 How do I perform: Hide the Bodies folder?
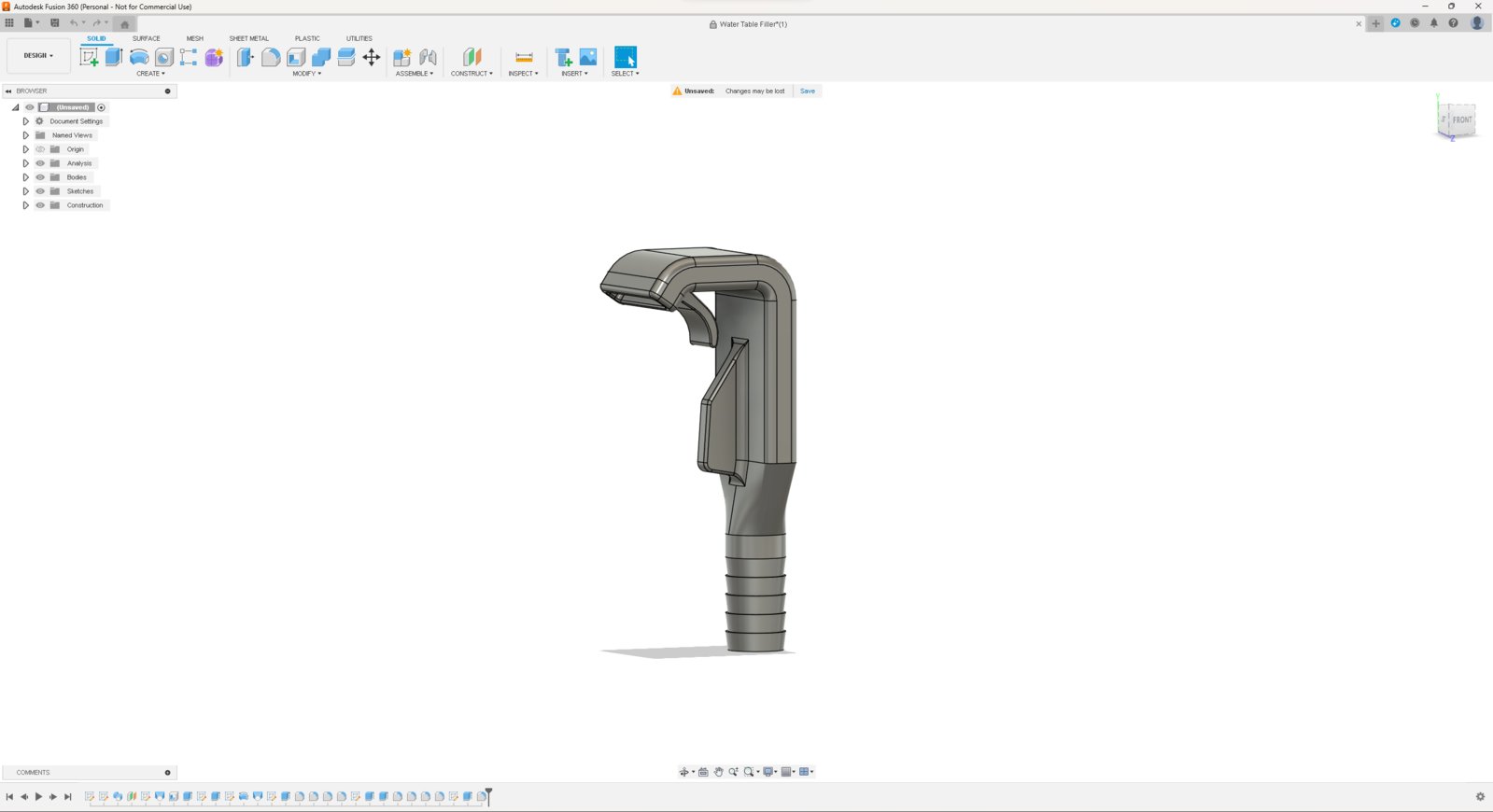40,177
